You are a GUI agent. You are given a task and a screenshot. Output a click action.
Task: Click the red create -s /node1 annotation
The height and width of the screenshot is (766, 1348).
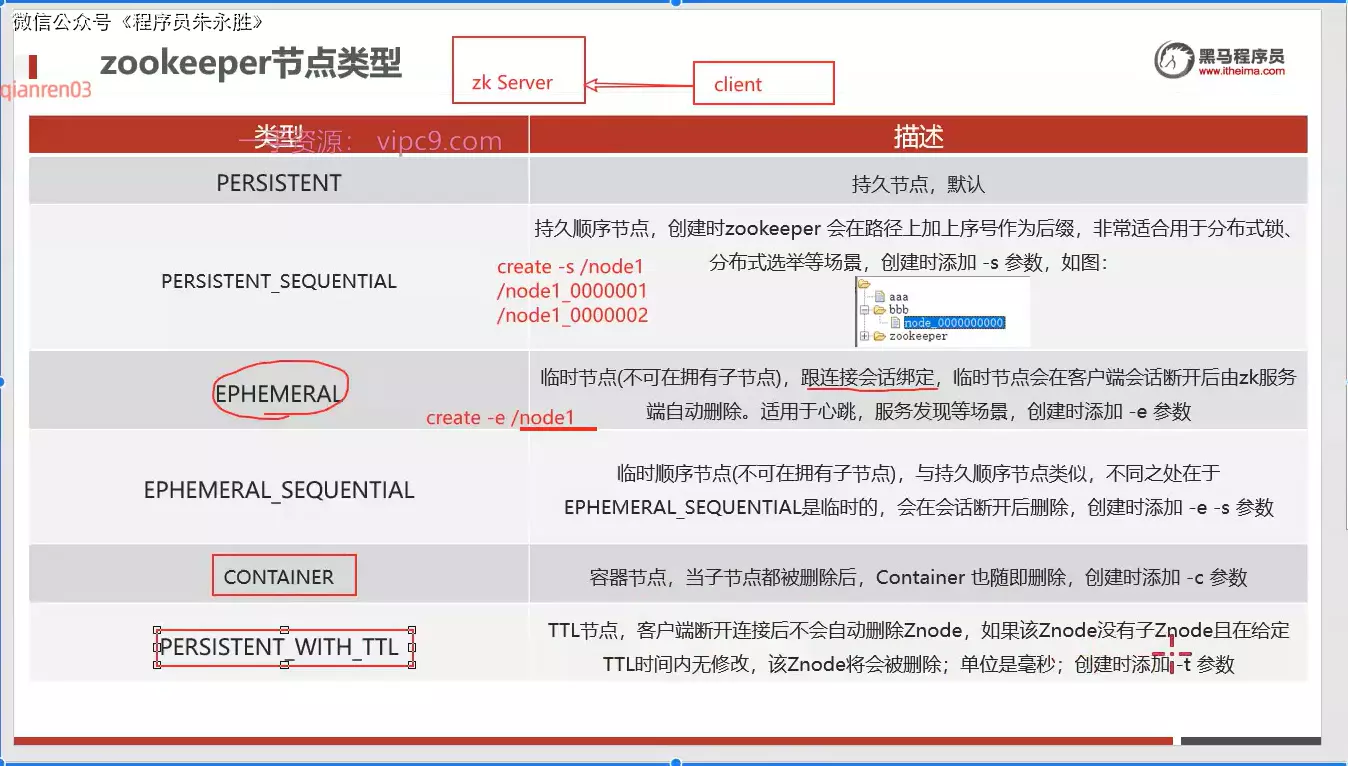point(570,267)
